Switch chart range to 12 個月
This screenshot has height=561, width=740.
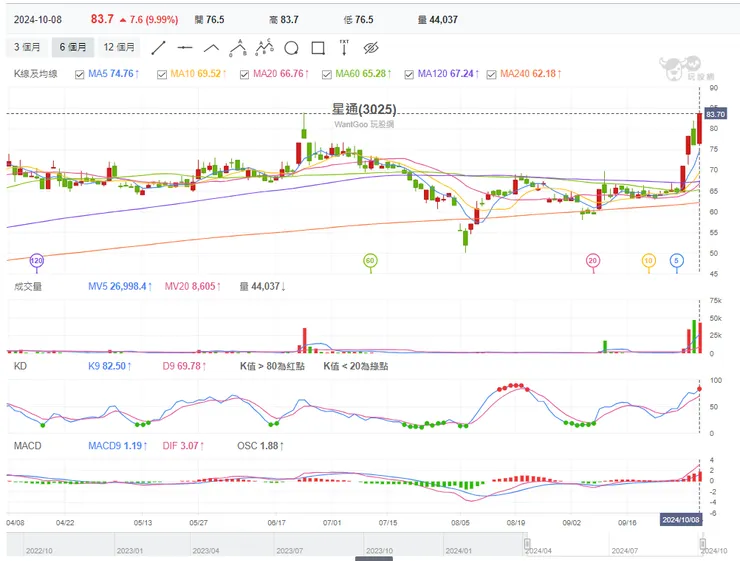click(x=119, y=47)
